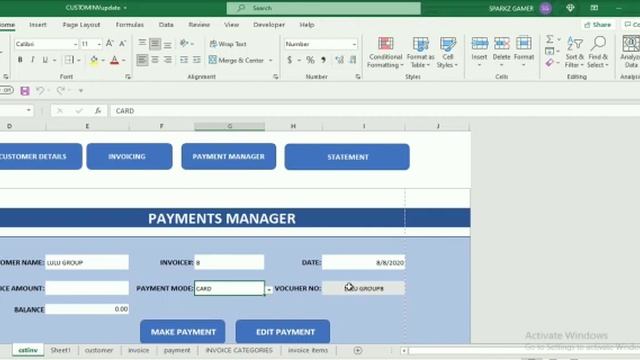Image resolution: width=640 pixels, height=360 pixels.
Task: Switch to the customer sheet tab
Action: [x=99, y=350]
